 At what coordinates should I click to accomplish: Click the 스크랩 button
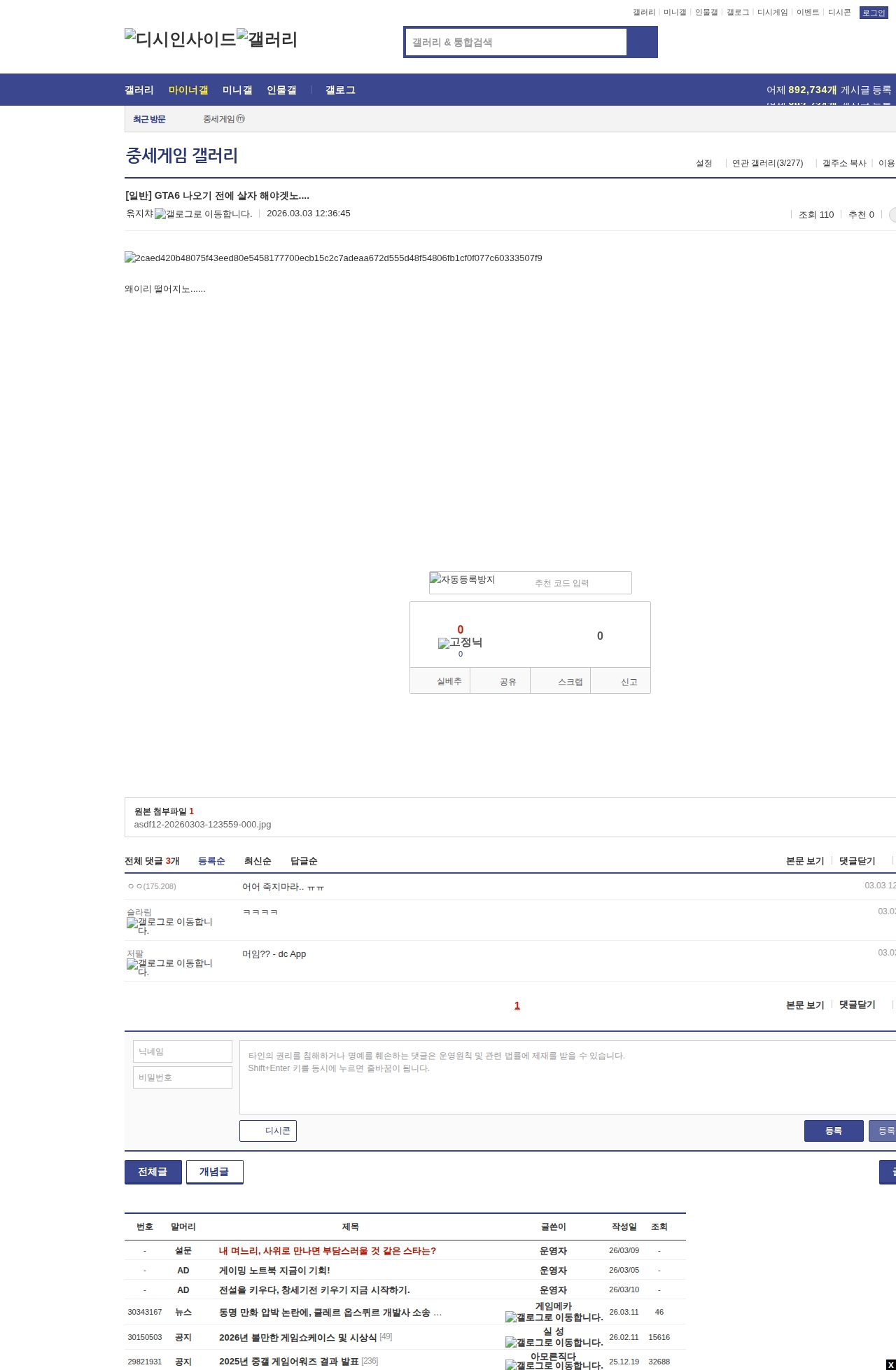point(561,681)
